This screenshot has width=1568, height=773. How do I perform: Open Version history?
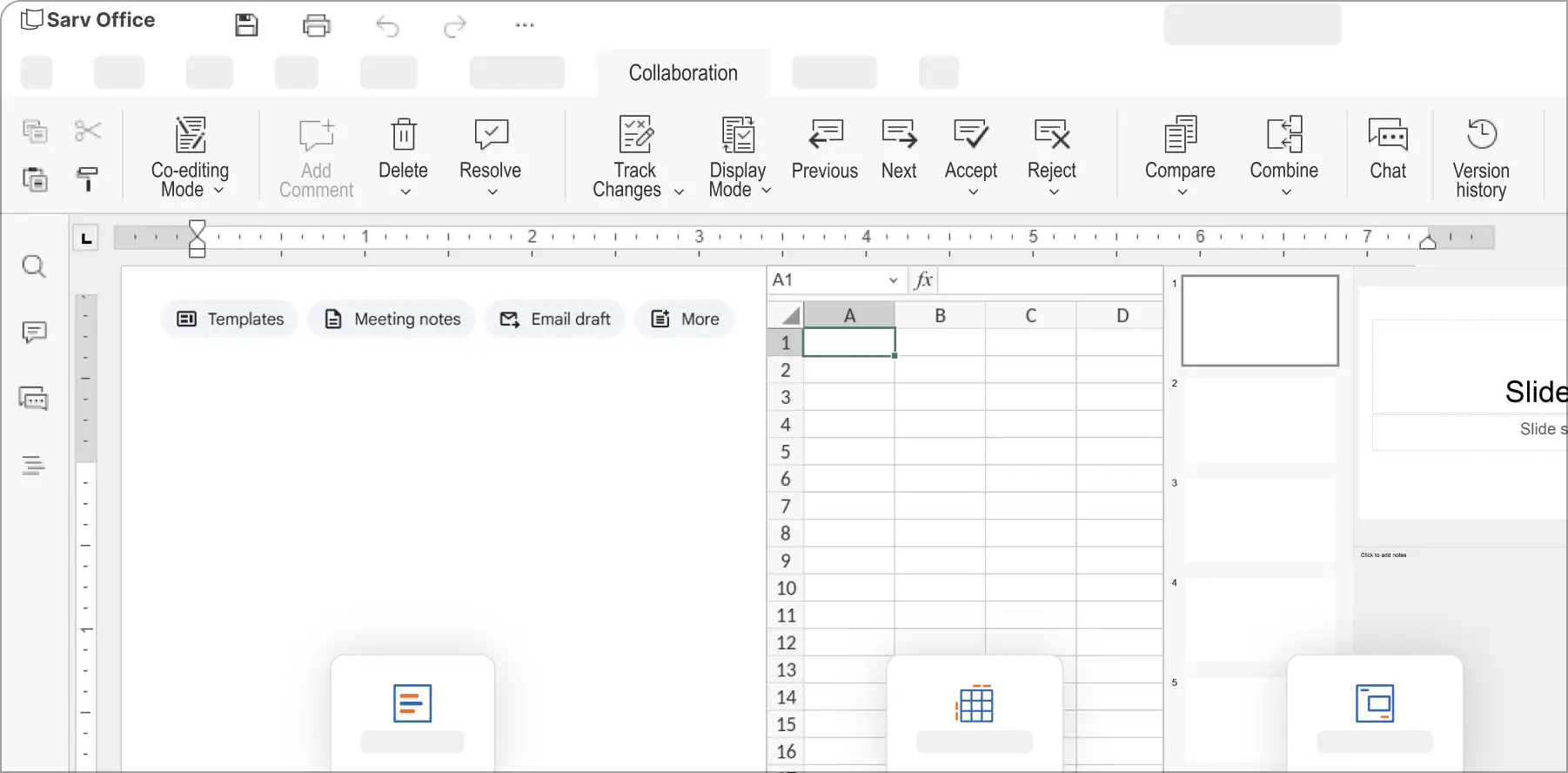click(1481, 158)
